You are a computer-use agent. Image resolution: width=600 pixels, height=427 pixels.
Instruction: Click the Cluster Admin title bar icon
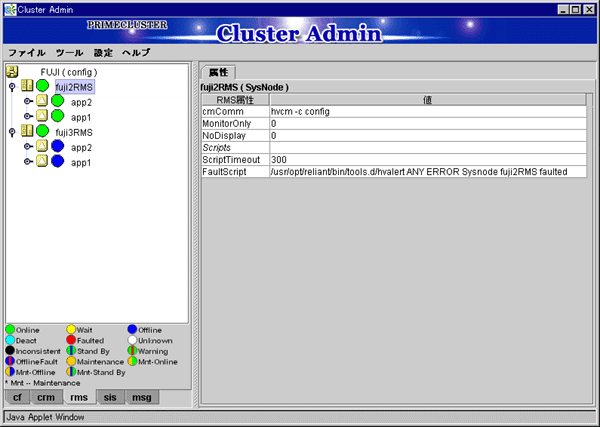coord(10,10)
